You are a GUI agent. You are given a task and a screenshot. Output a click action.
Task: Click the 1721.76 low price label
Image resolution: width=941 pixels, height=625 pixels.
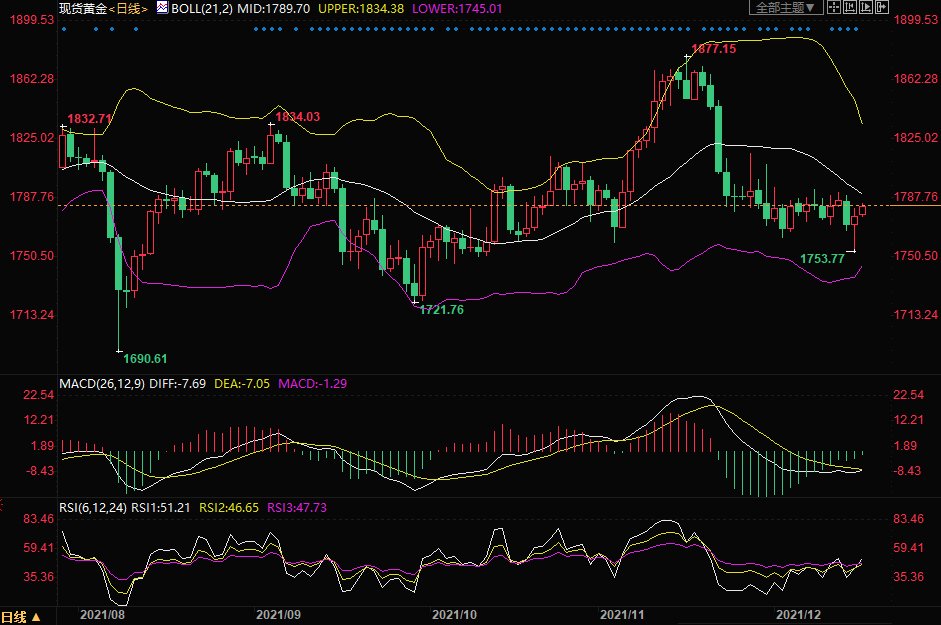tap(441, 309)
